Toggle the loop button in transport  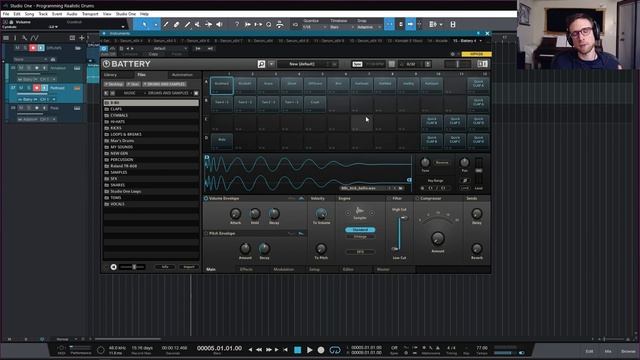click(335, 350)
